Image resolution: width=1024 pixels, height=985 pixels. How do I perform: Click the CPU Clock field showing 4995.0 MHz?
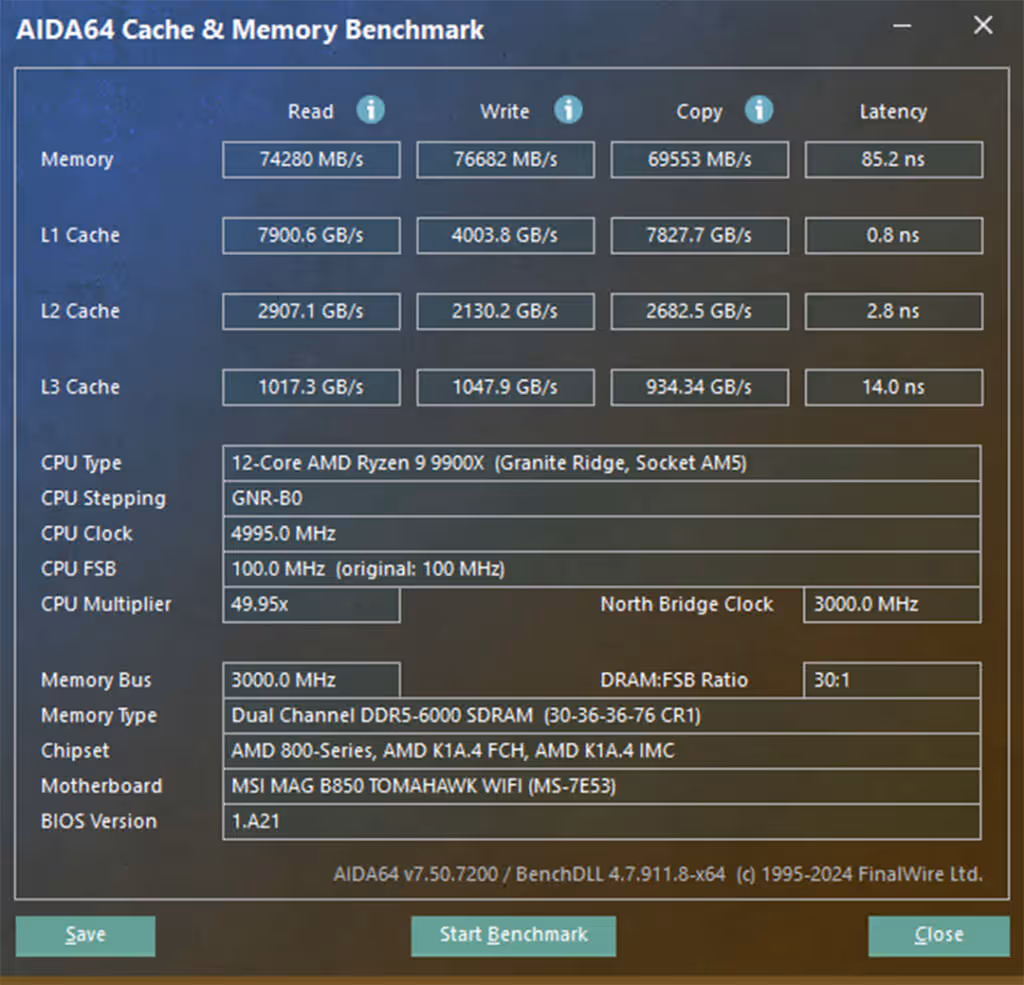click(602, 533)
